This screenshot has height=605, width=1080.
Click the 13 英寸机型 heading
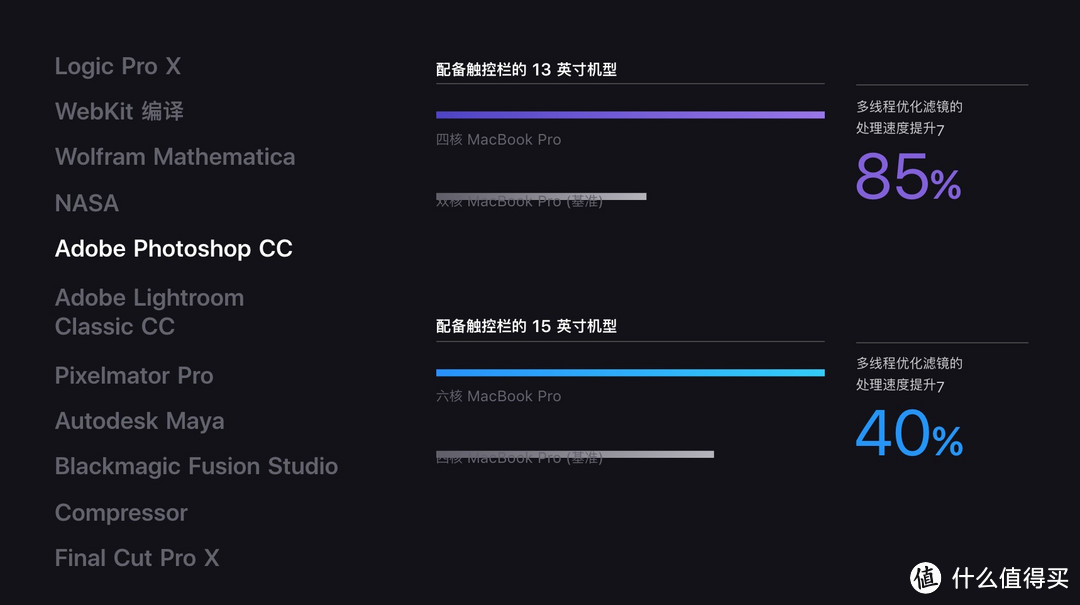tap(526, 70)
